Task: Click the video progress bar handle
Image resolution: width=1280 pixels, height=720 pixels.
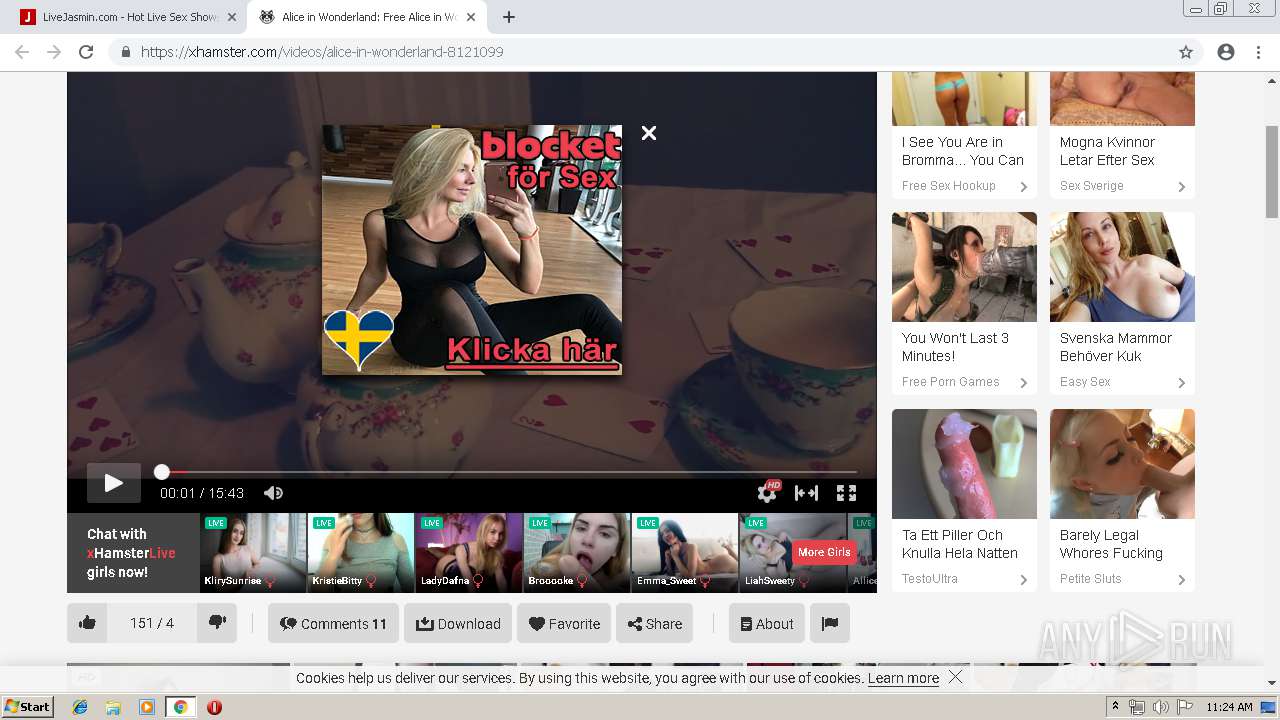Action: click(162, 472)
